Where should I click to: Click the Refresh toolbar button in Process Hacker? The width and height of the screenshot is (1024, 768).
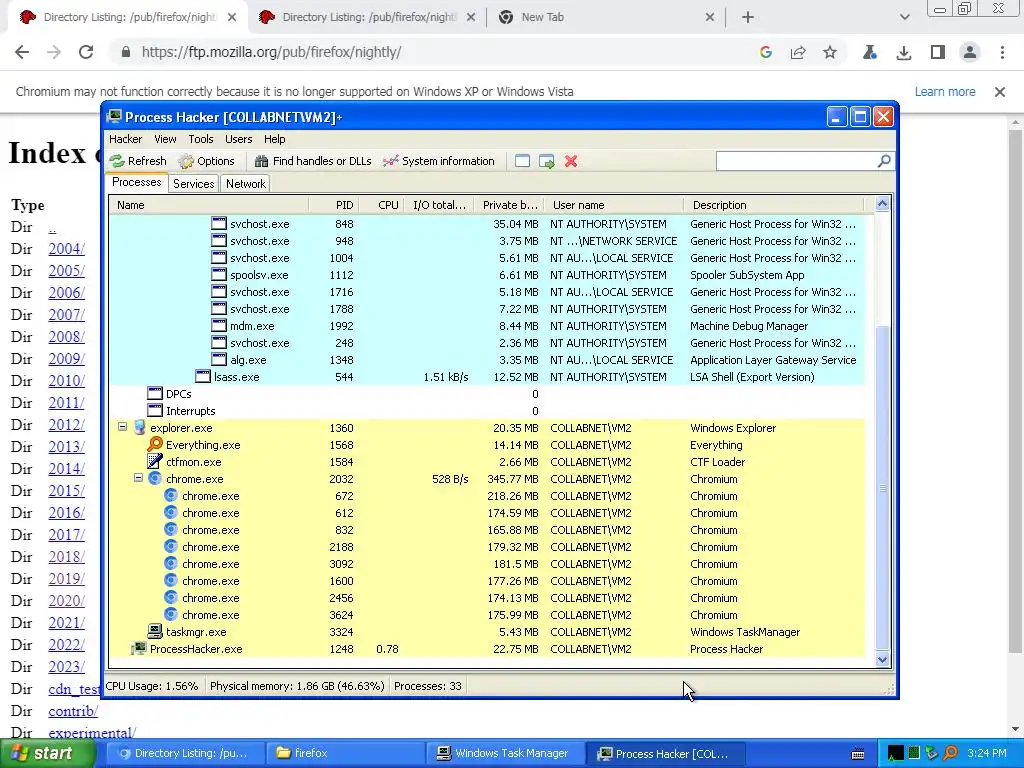[x=138, y=161]
